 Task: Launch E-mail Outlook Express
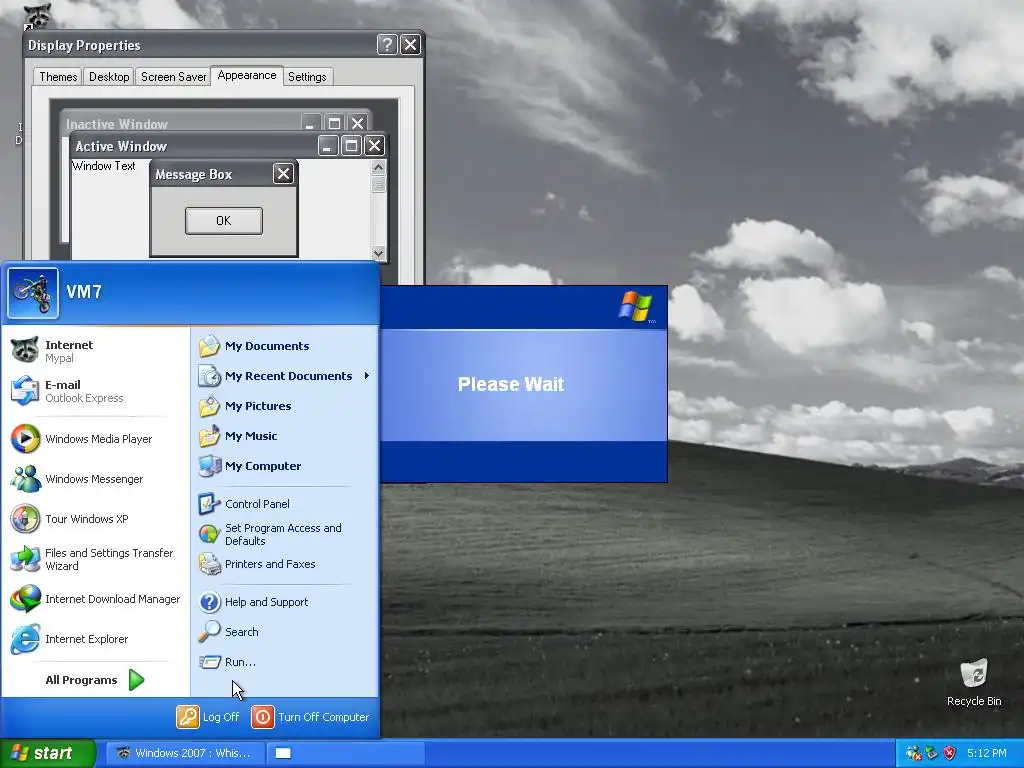pyautogui.click(x=95, y=391)
